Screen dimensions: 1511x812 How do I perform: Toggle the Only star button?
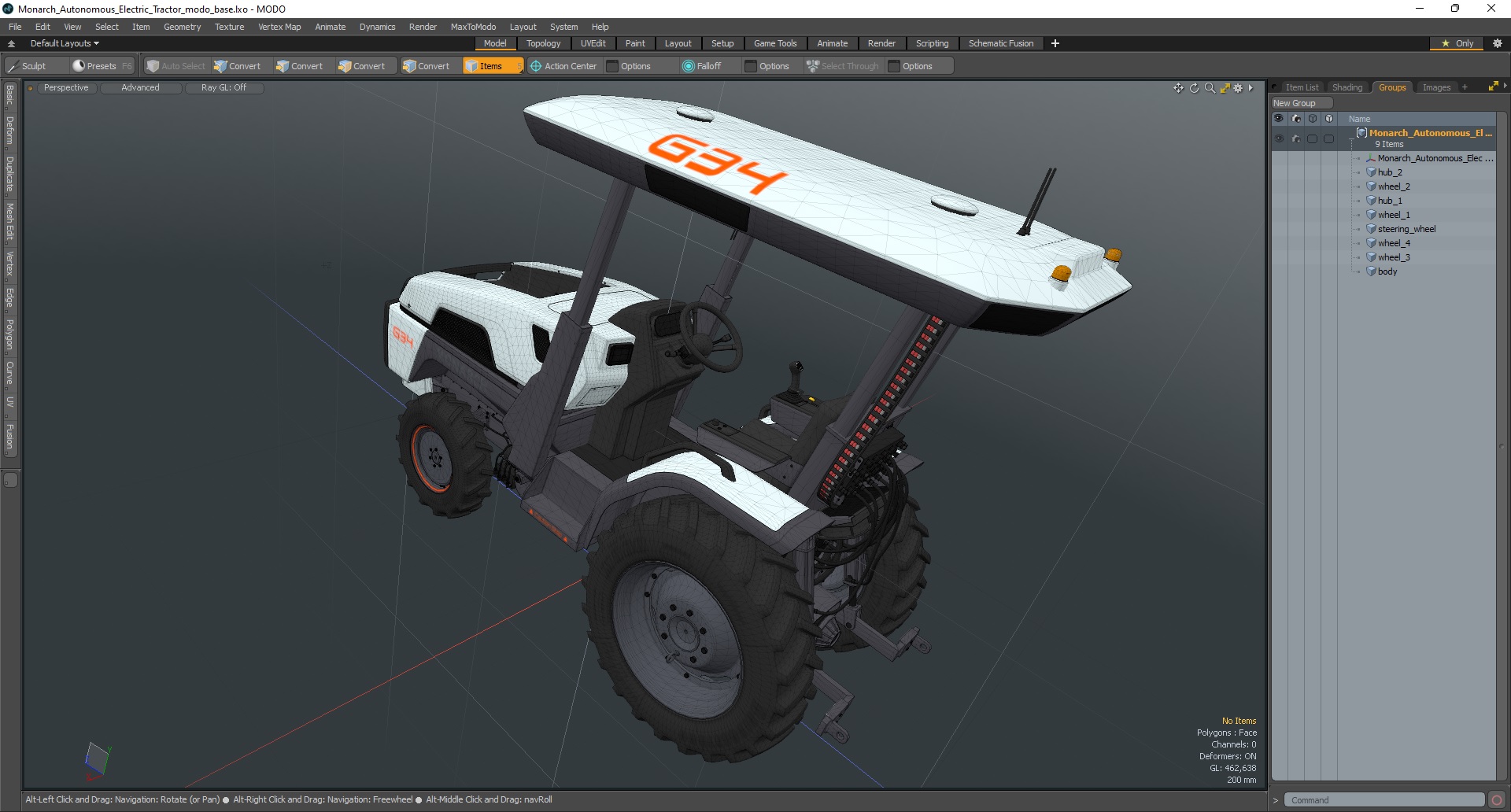coord(1457,43)
